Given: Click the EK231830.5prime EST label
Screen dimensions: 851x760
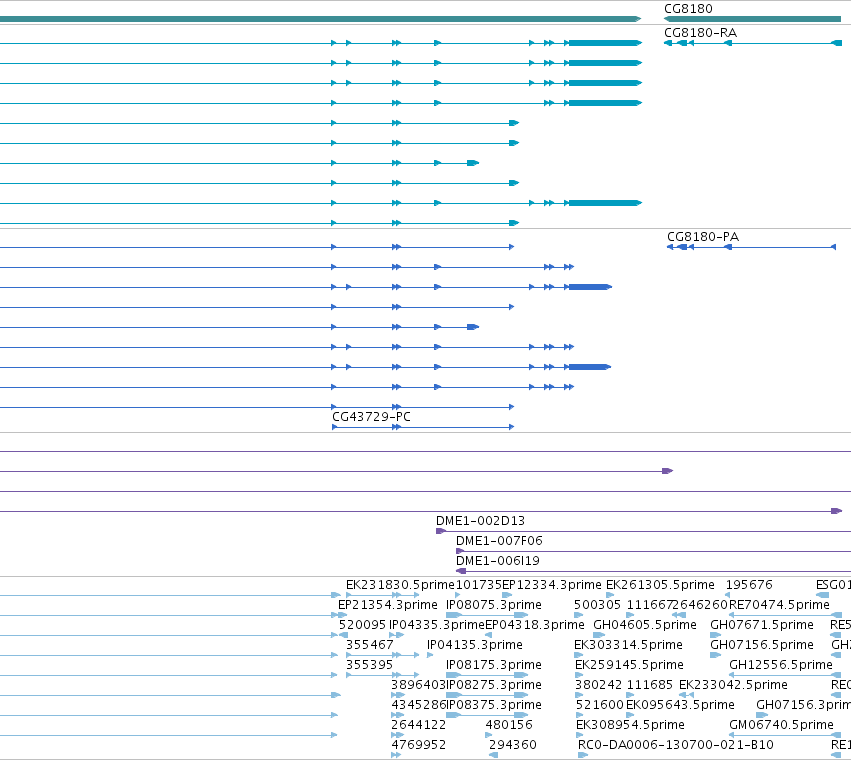Looking at the screenshot, I should [x=400, y=585].
